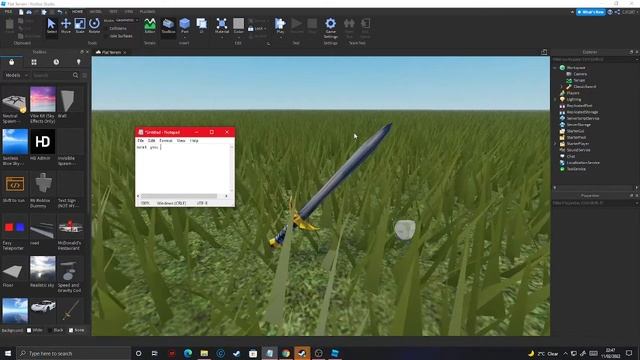Click the Notepad horizontal scrollbar
This screenshot has width=640, height=360.
click(x=179, y=196)
